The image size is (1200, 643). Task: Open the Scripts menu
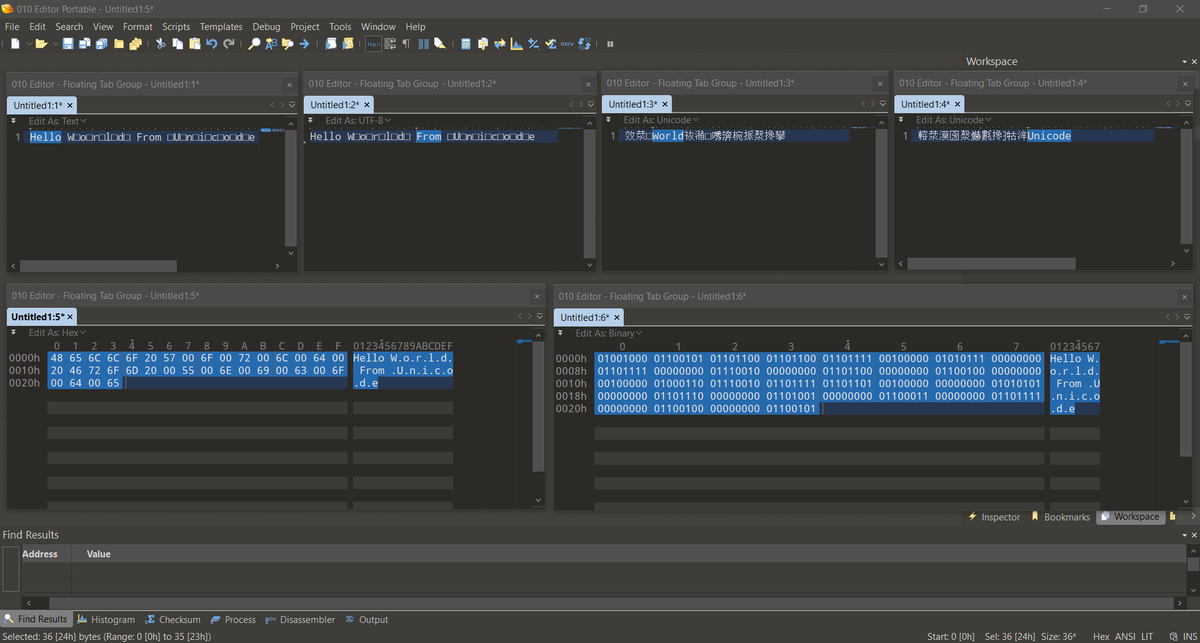(x=176, y=26)
